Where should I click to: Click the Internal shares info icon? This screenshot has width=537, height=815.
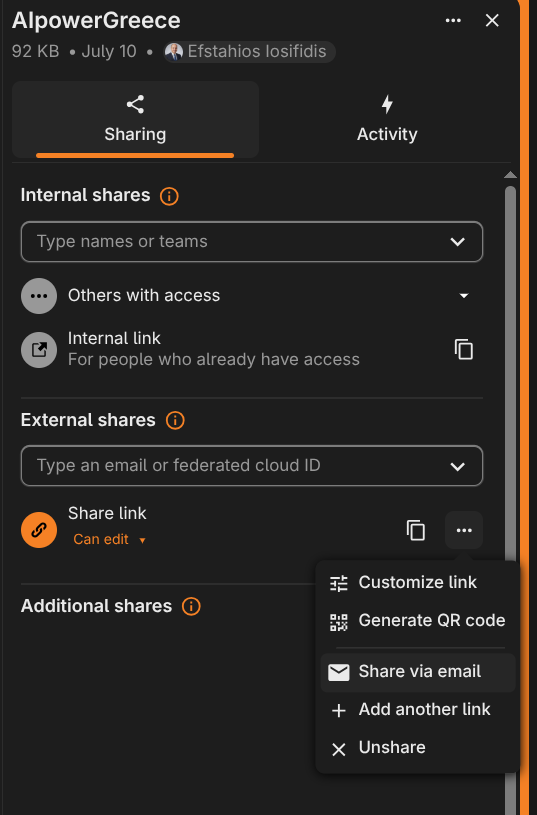click(169, 196)
